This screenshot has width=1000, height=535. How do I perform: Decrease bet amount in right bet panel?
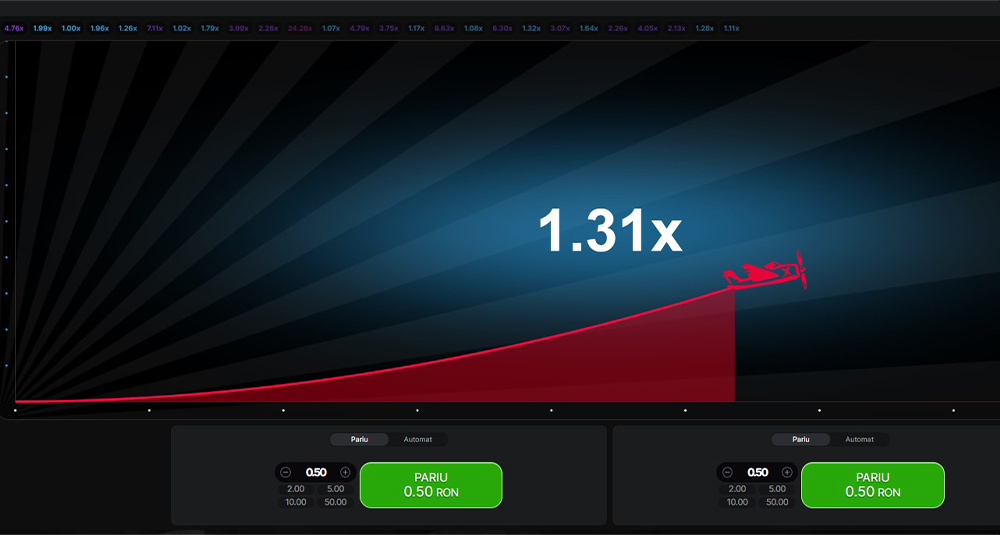[x=728, y=472]
